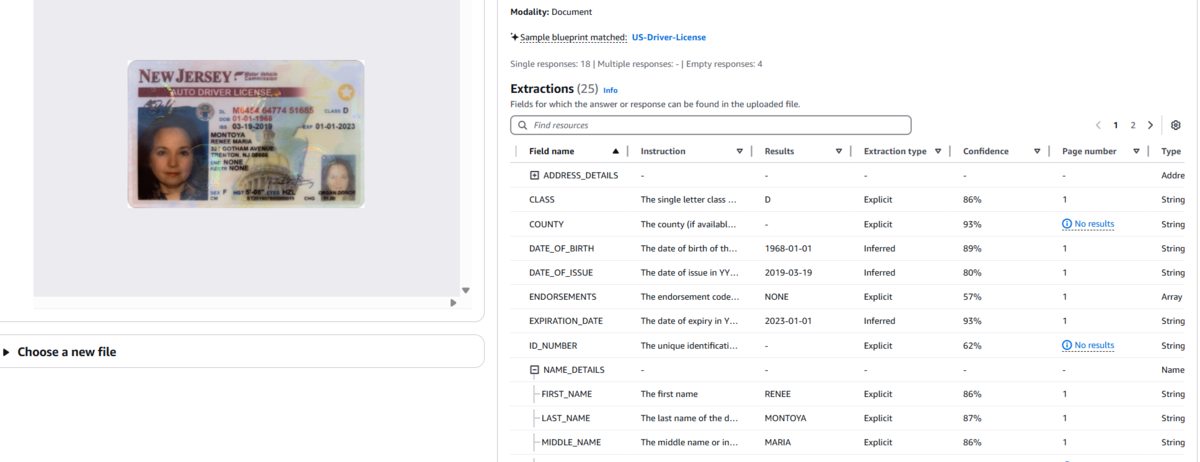Select the COUNTY field name

[x=546, y=224]
